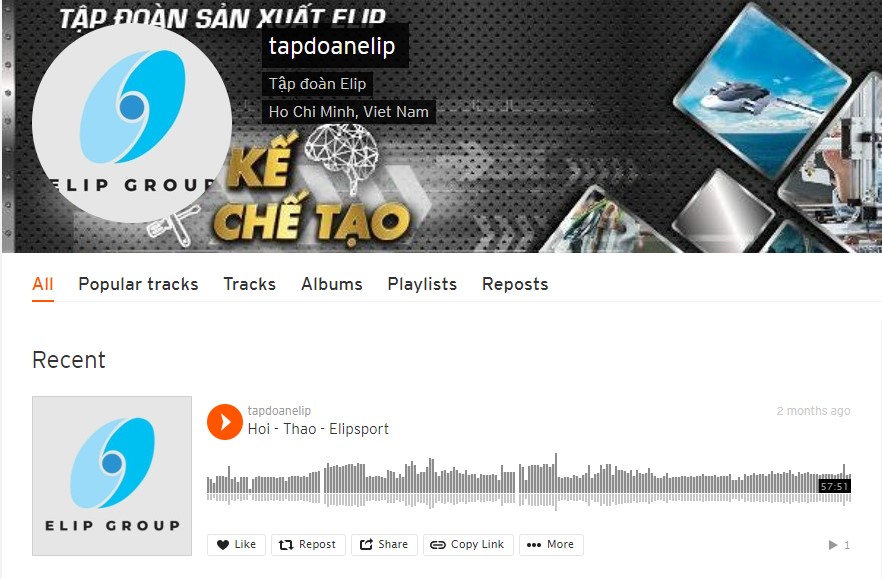Play the Hoi - Thao - Elipsport track
Screen dimensions: 882x579
click(224, 421)
